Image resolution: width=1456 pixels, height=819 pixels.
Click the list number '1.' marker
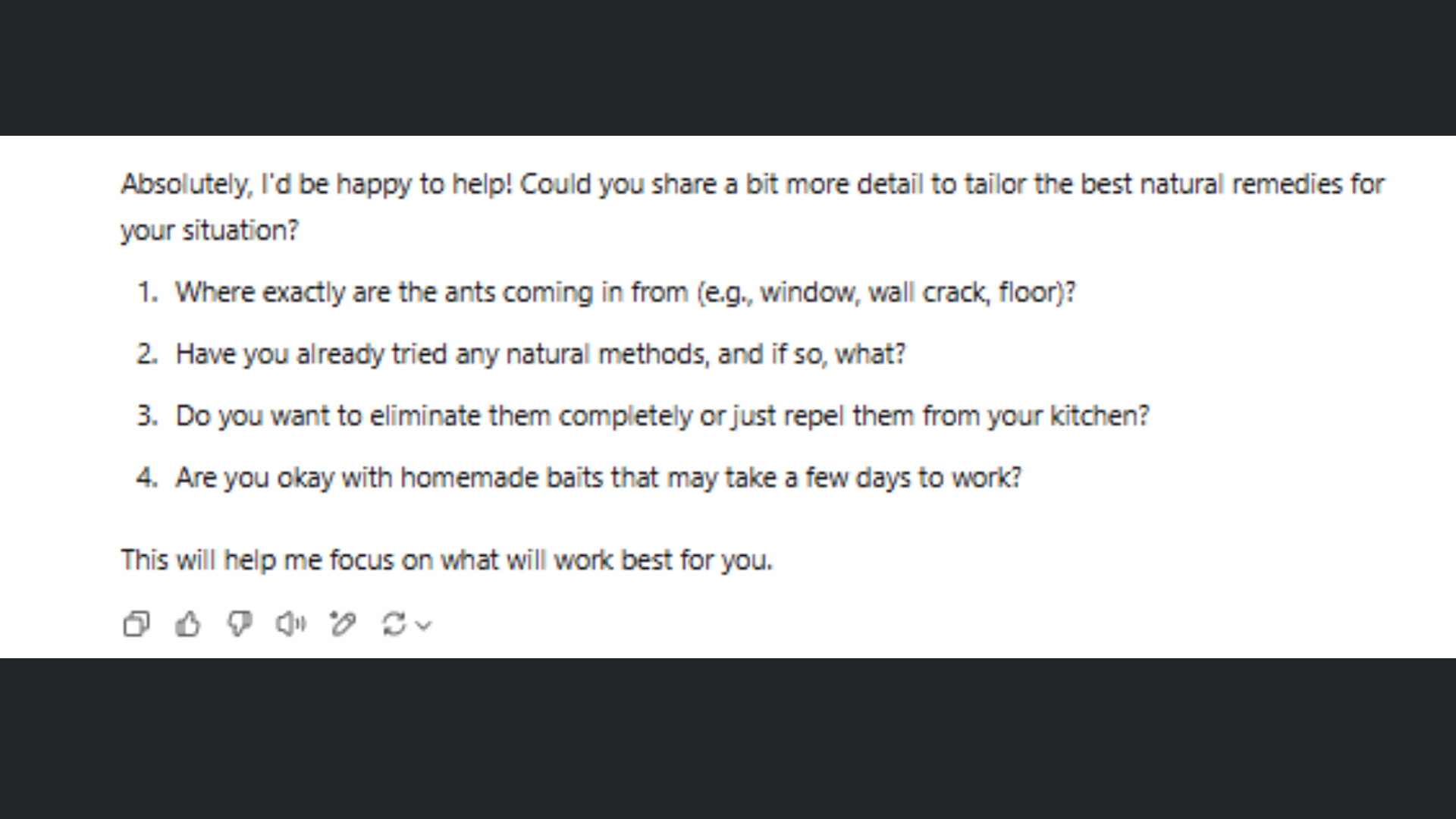tap(147, 293)
